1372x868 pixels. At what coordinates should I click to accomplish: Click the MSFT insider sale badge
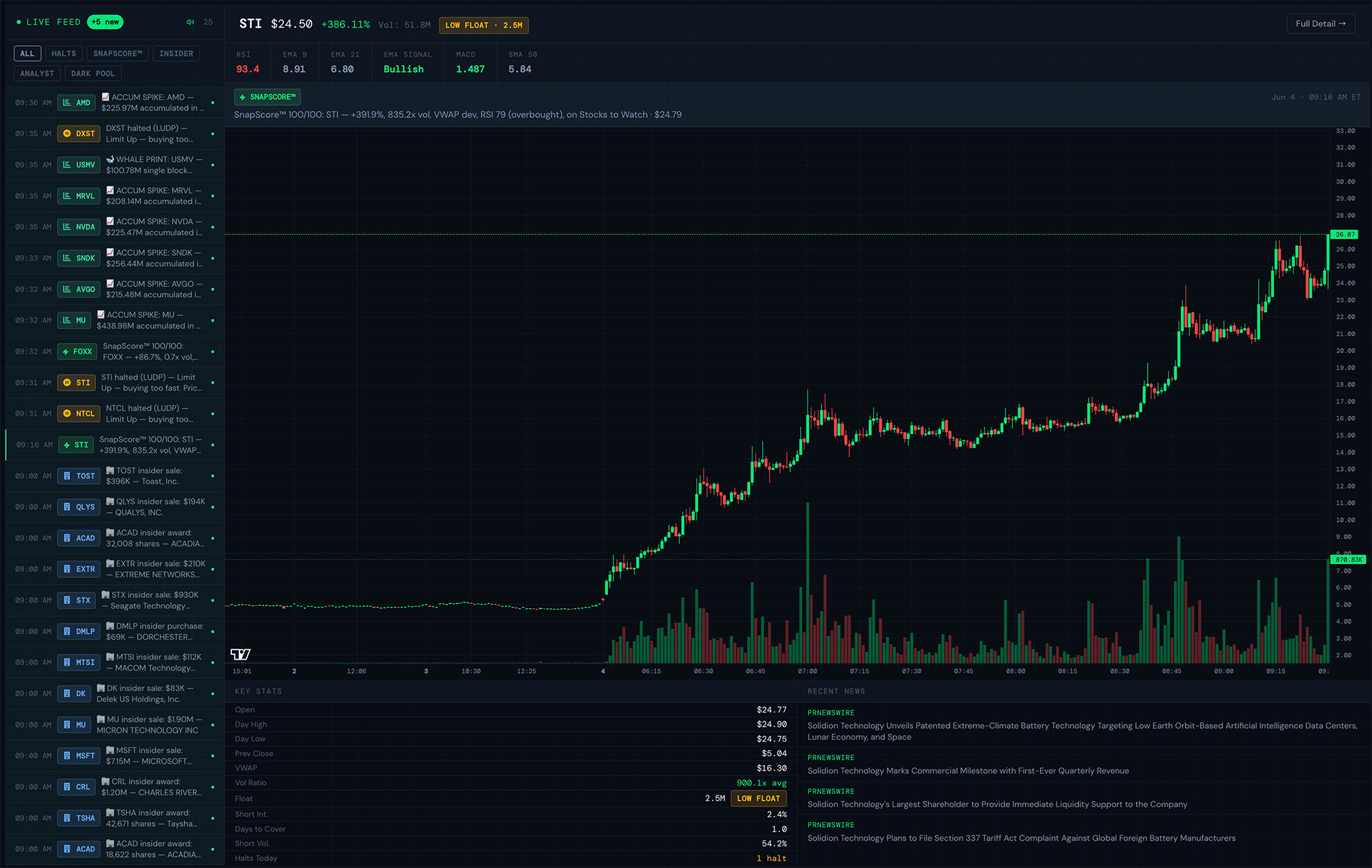click(79, 756)
